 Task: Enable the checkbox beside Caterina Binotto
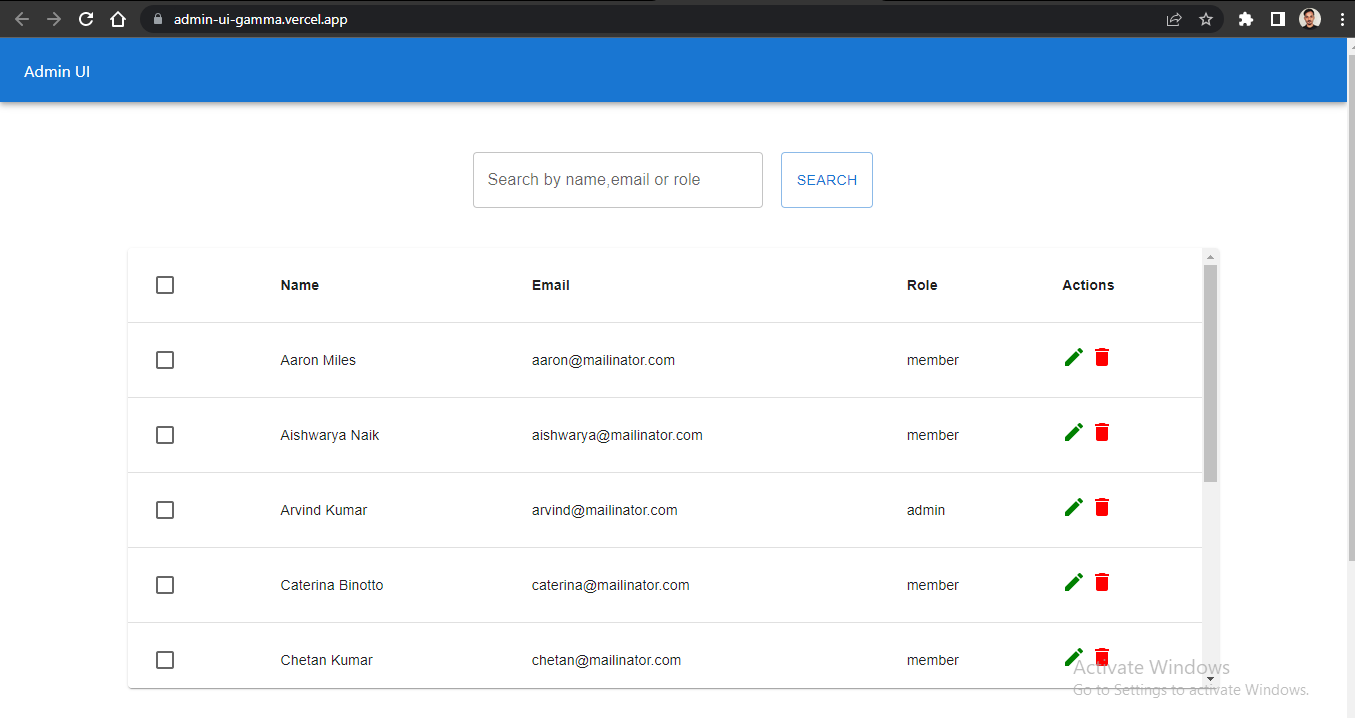pyautogui.click(x=165, y=585)
